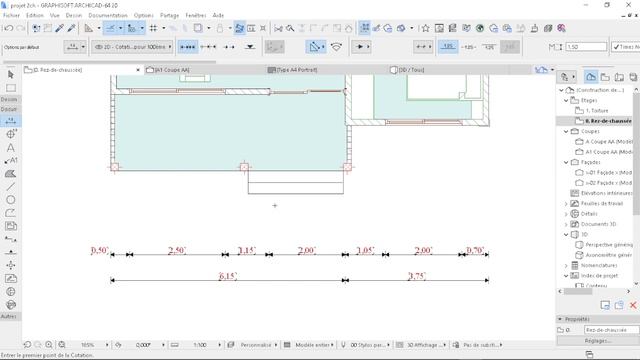Viewport: 640px width, 360px height.
Task: Toggle base-line dimension method
Action: (x=229, y=47)
